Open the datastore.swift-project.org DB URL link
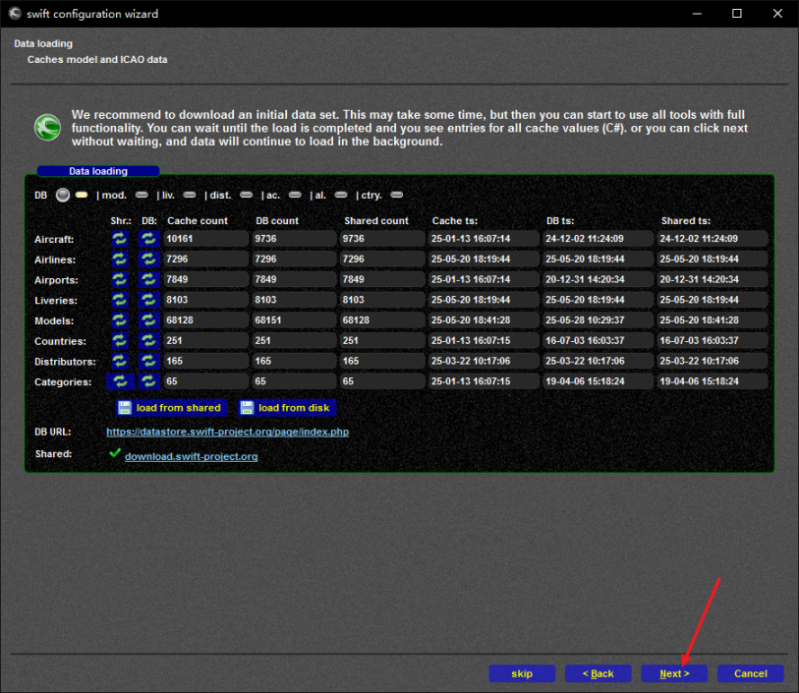Screen dimensions: 799x693 227,432
